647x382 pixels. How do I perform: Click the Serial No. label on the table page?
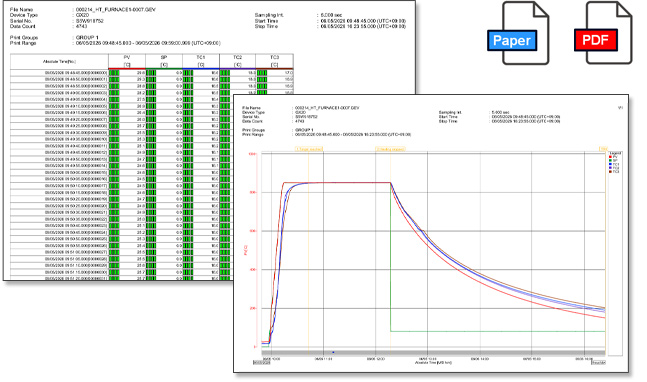[21, 21]
